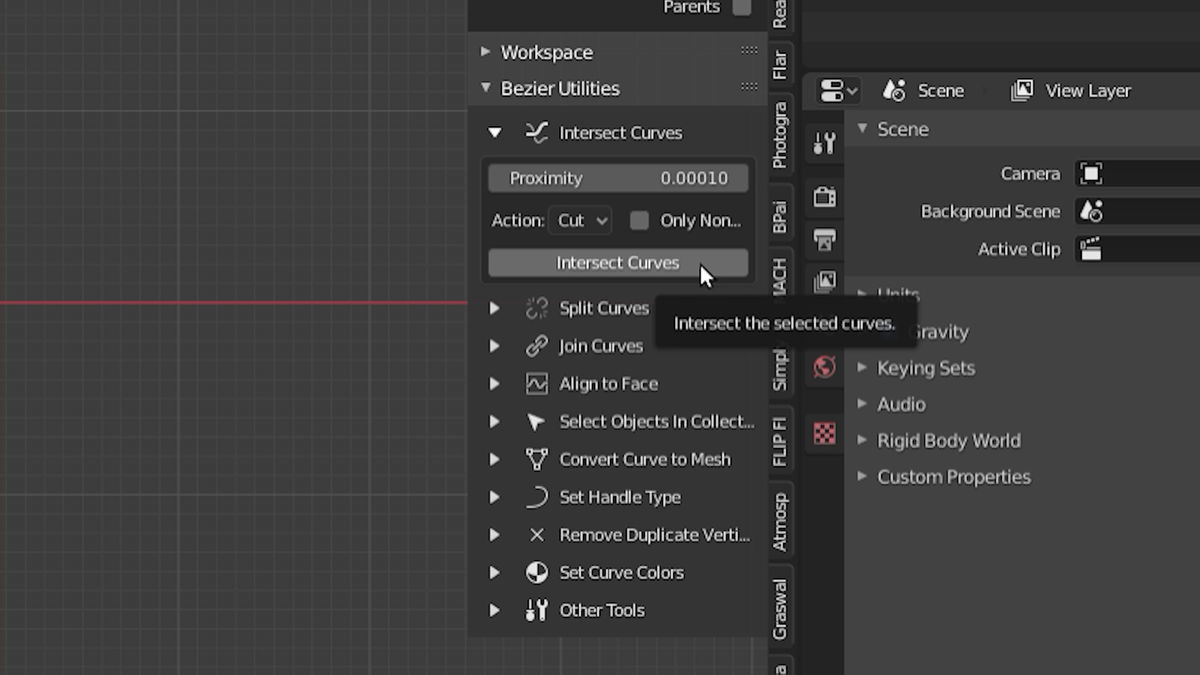Viewport: 1200px width, 675px height.
Task: Click the Active Clip field clip icon
Action: click(1091, 249)
